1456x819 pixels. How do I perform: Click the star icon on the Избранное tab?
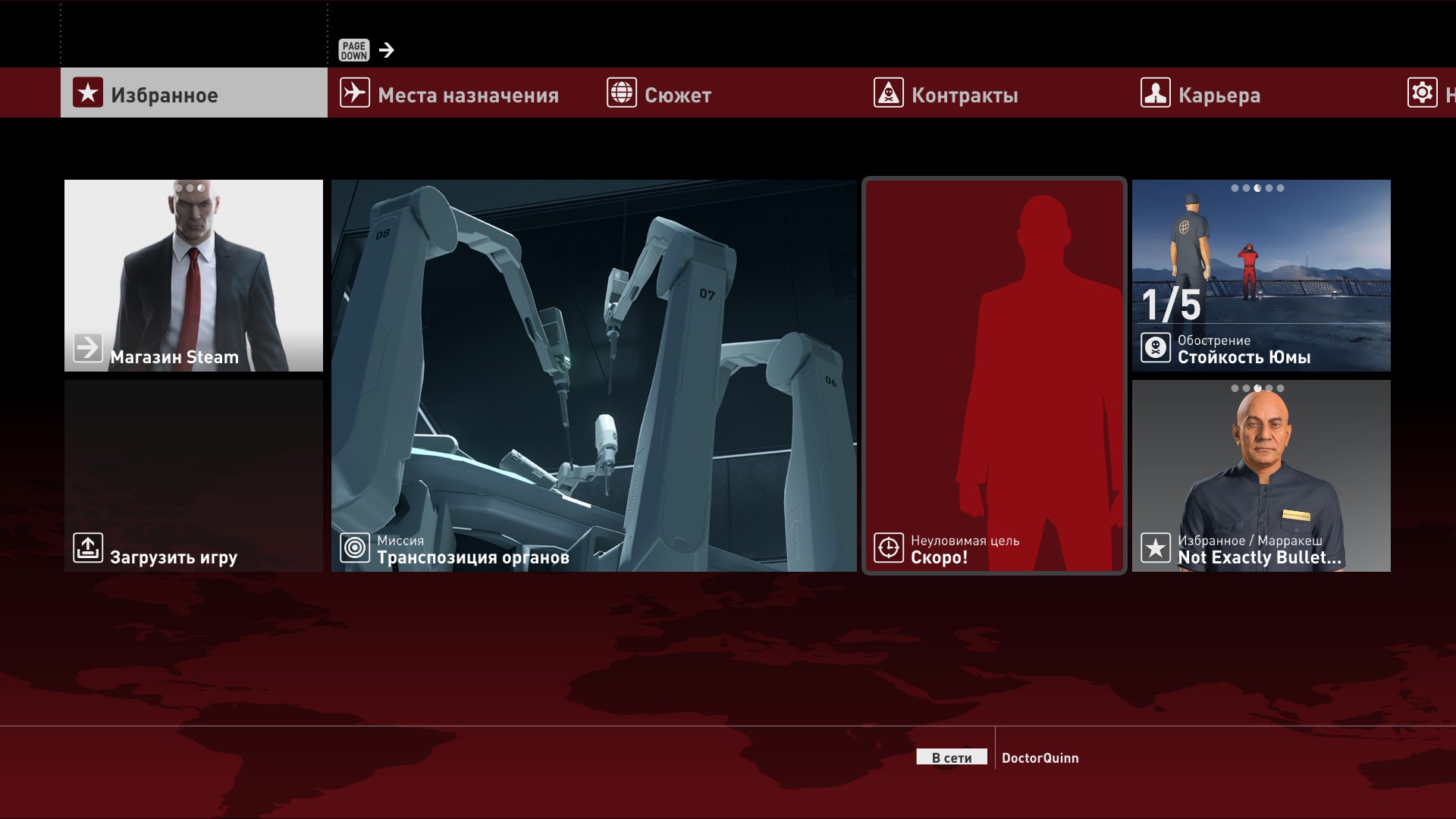pyautogui.click(x=88, y=93)
